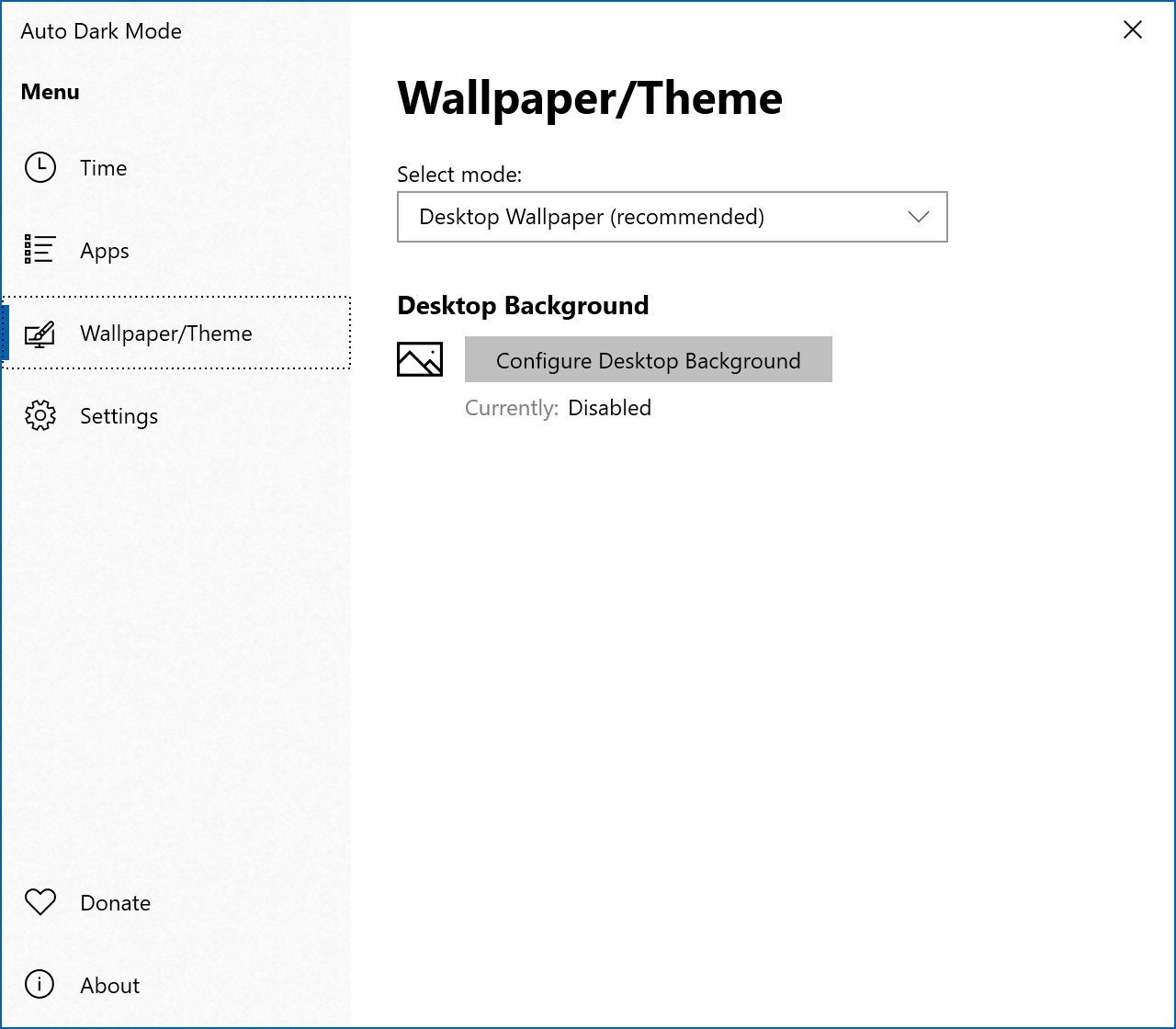Open the Apps menu item
This screenshot has height=1029, width=1176.
(176, 250)
